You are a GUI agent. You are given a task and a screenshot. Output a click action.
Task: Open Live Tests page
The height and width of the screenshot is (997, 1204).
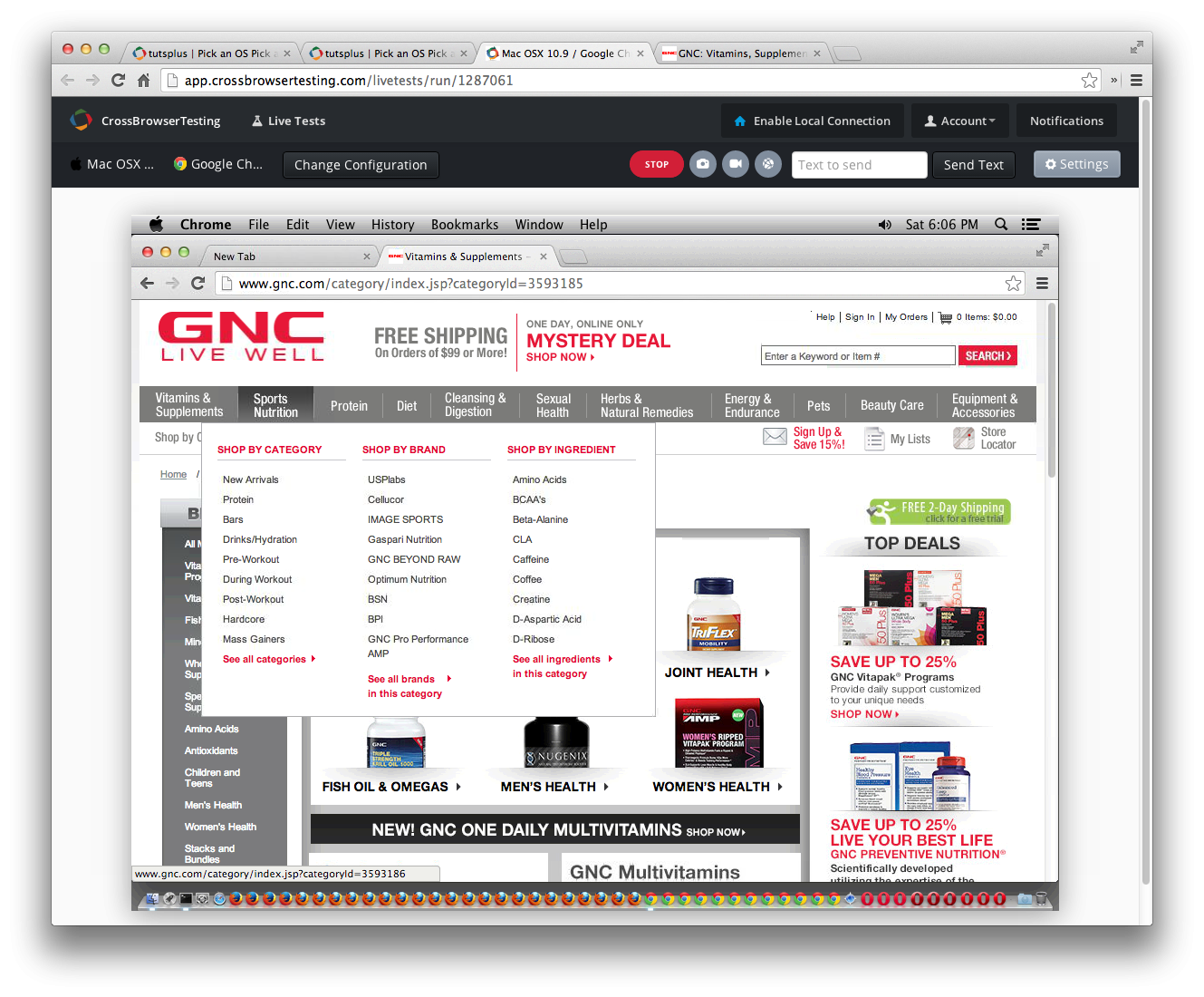coord(288,121)
